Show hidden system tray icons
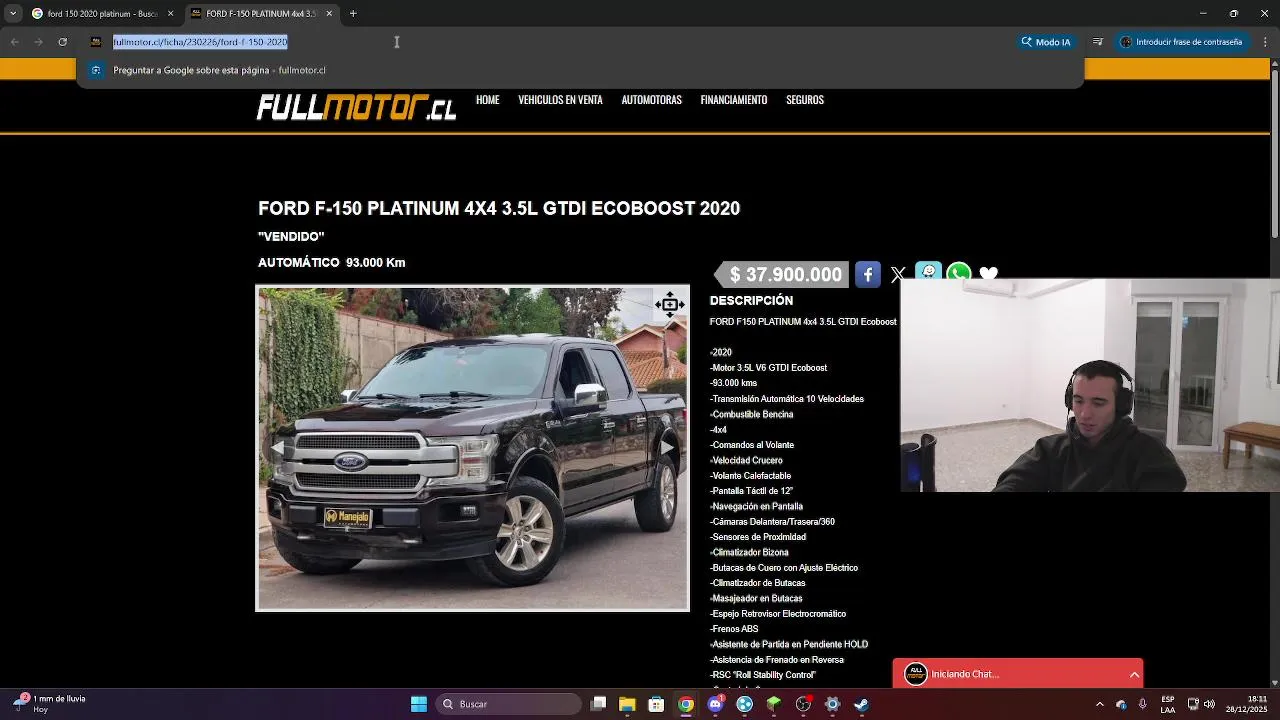Screen dimensions: 1280x720 (1099, 704)
